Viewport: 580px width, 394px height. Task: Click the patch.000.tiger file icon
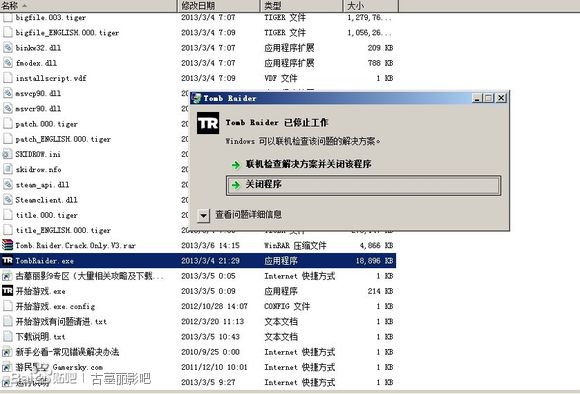(x=7, y=124)
